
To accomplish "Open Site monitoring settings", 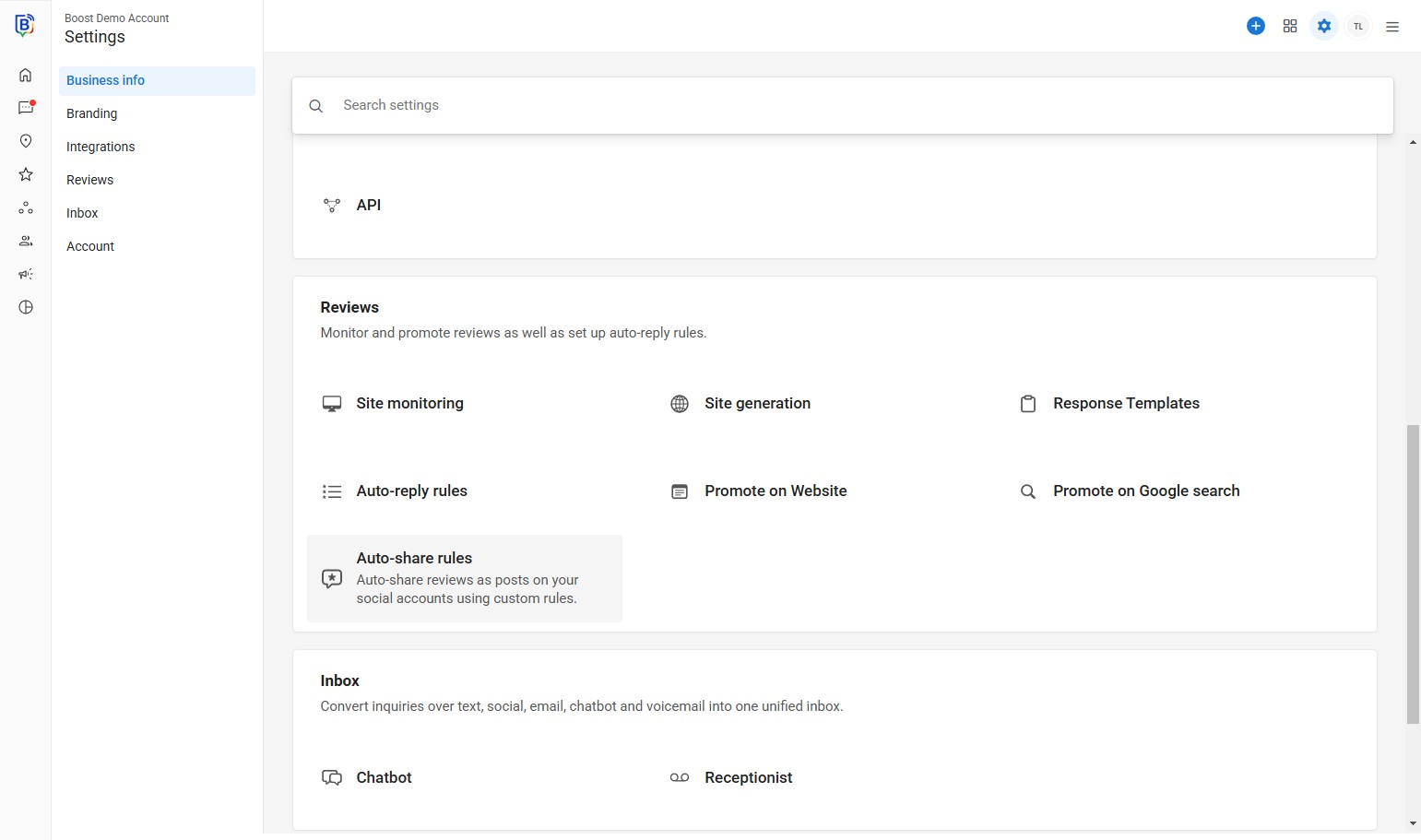I will (x=409, y=403).
